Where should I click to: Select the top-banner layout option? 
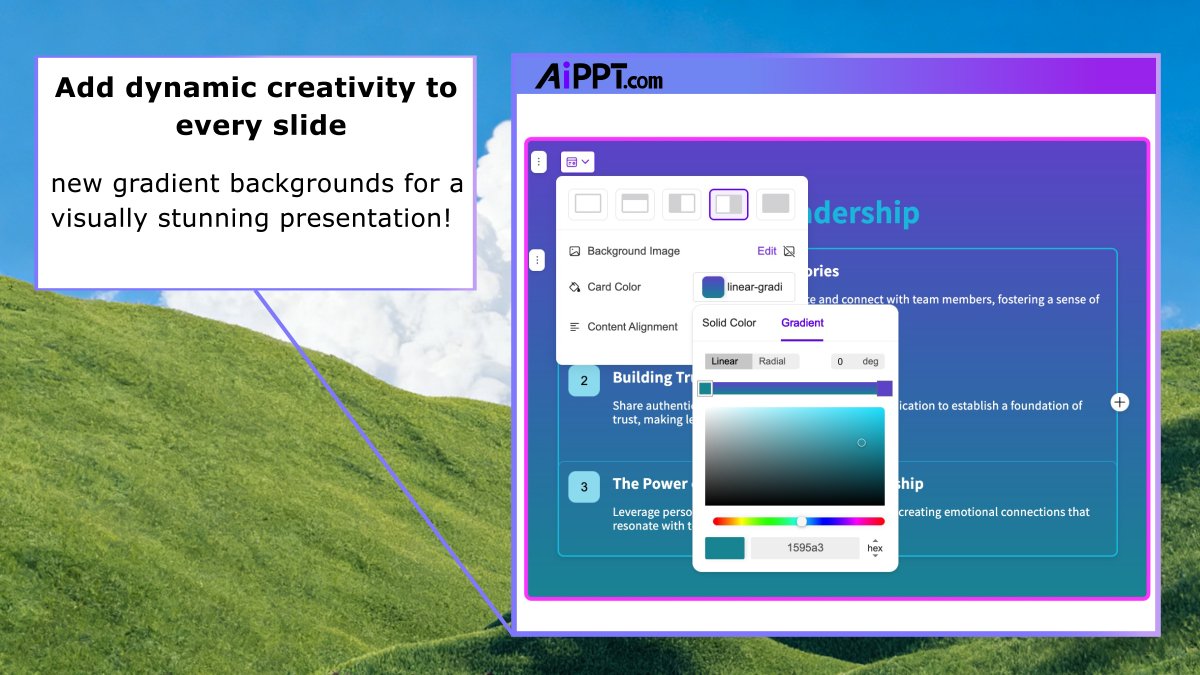point(635,204)
